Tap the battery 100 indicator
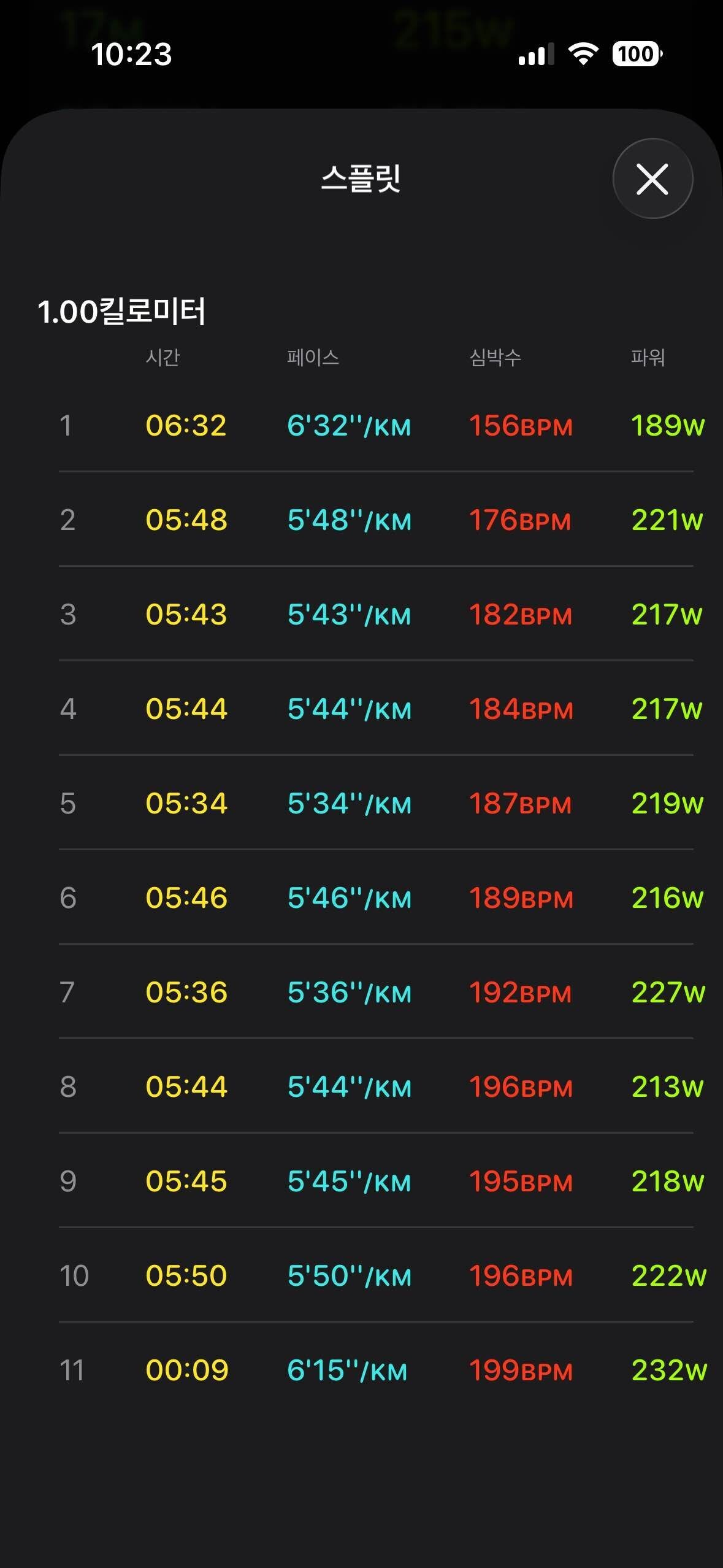The image size is (723, 1568). pyautogui.click(x=637, y=54)
